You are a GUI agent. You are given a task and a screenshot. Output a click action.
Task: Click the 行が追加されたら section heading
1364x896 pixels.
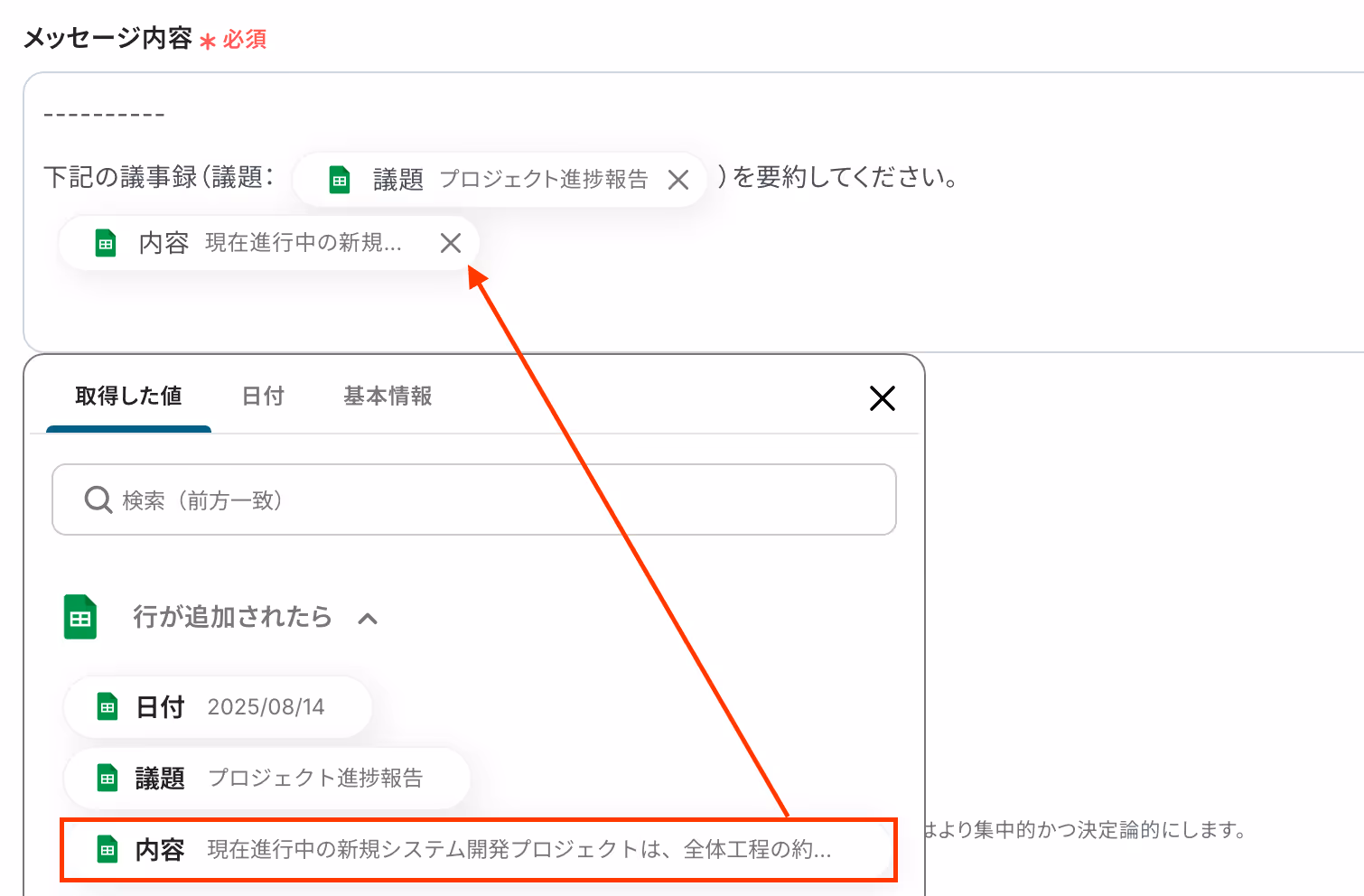pos(233,617)
